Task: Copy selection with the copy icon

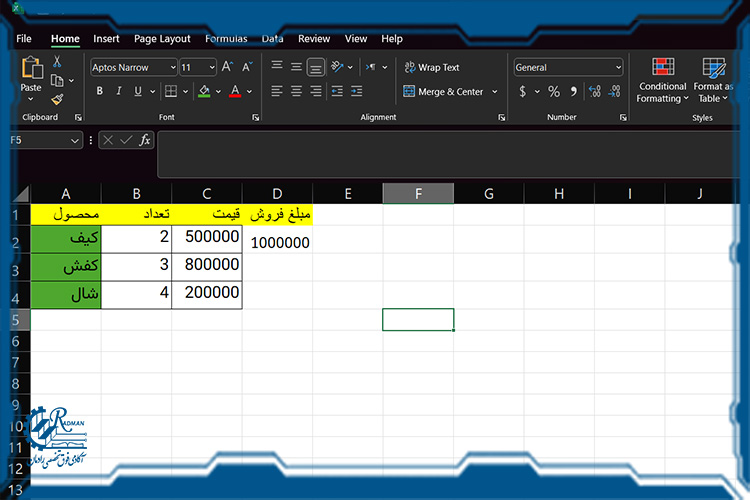Action: [x=57, y=80]
